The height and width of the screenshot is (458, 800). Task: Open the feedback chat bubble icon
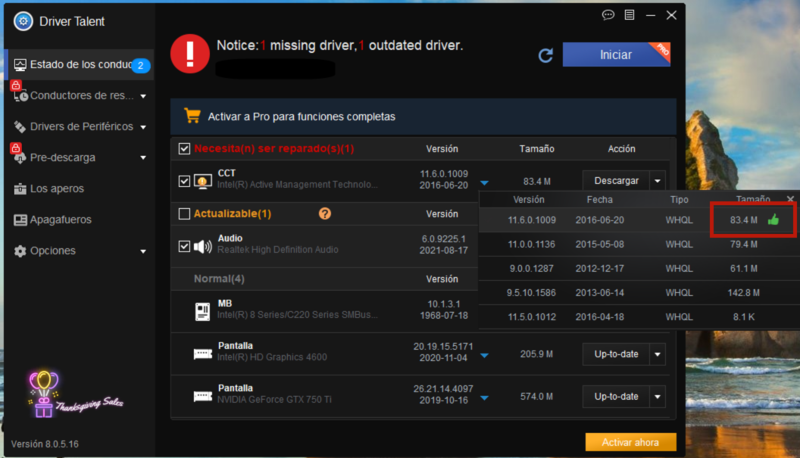tap(608, 15)
